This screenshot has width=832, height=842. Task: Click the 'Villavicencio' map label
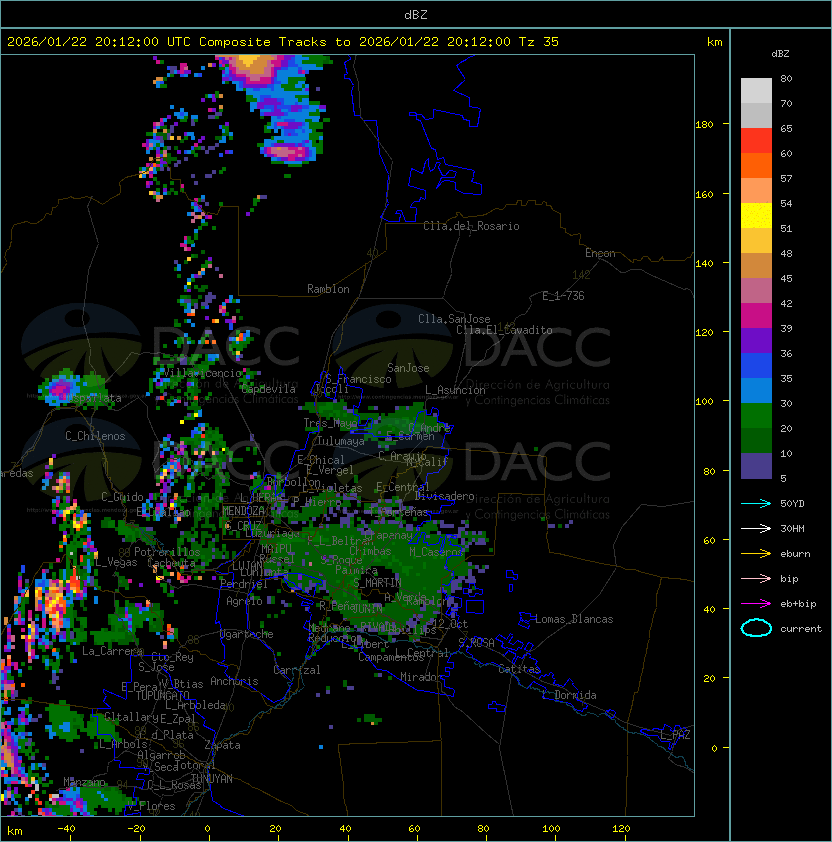[x=202, y=373]
